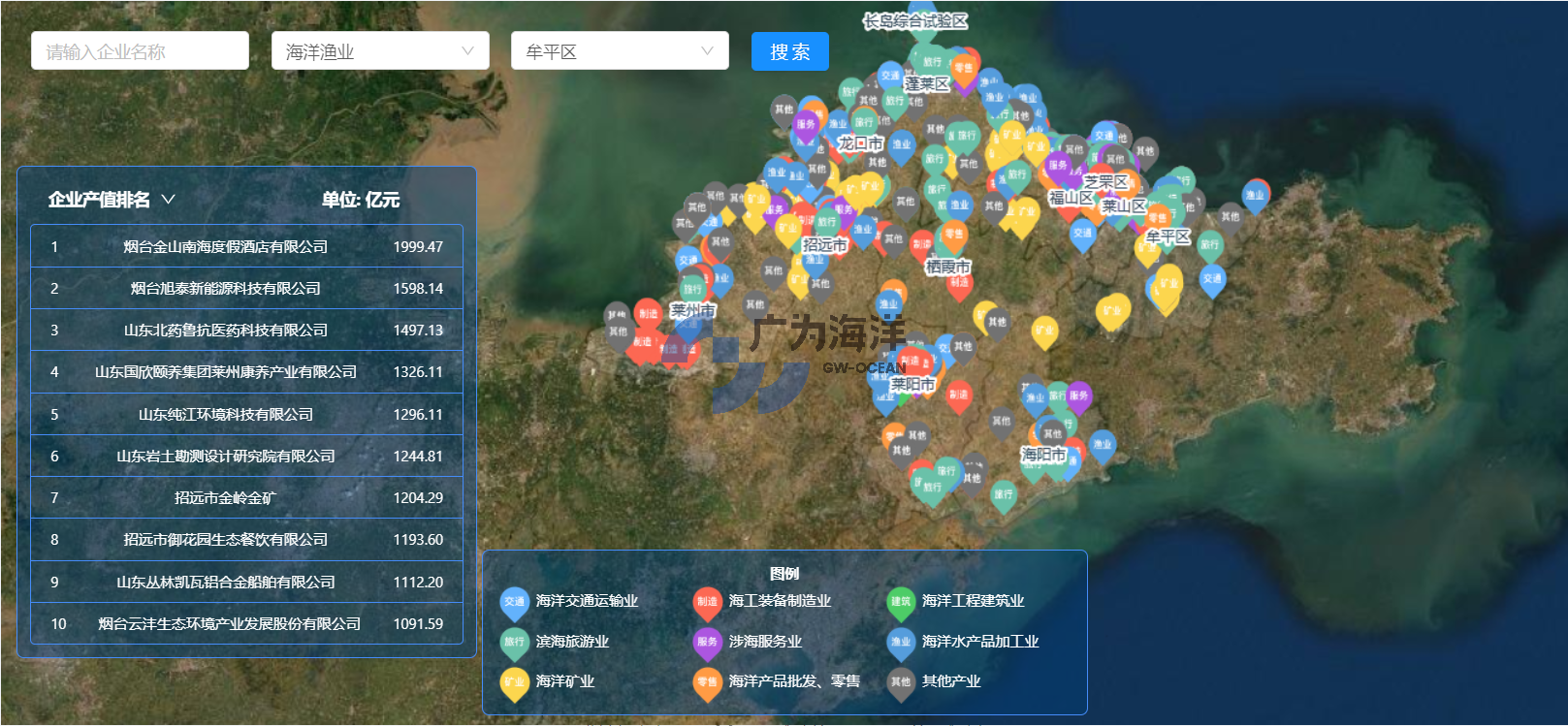Select top-ranked 烟台金山南海度假酒店有限公司 row

[246, 247]
